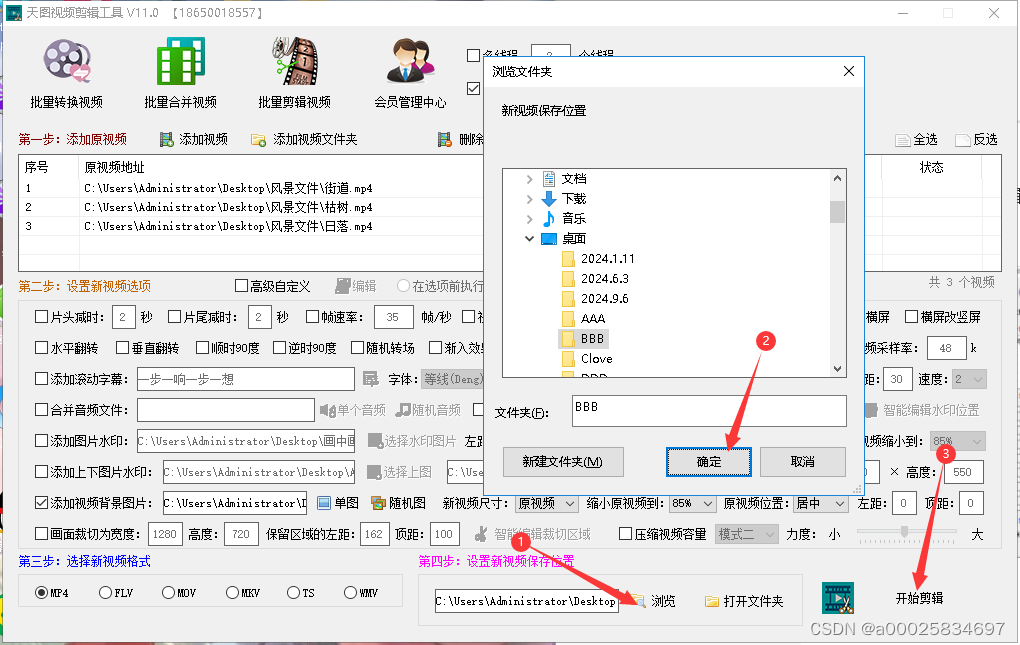Click the 选择水印图片 icon
Viewport: 1020px width, 645px height.
tap(375, 441)
